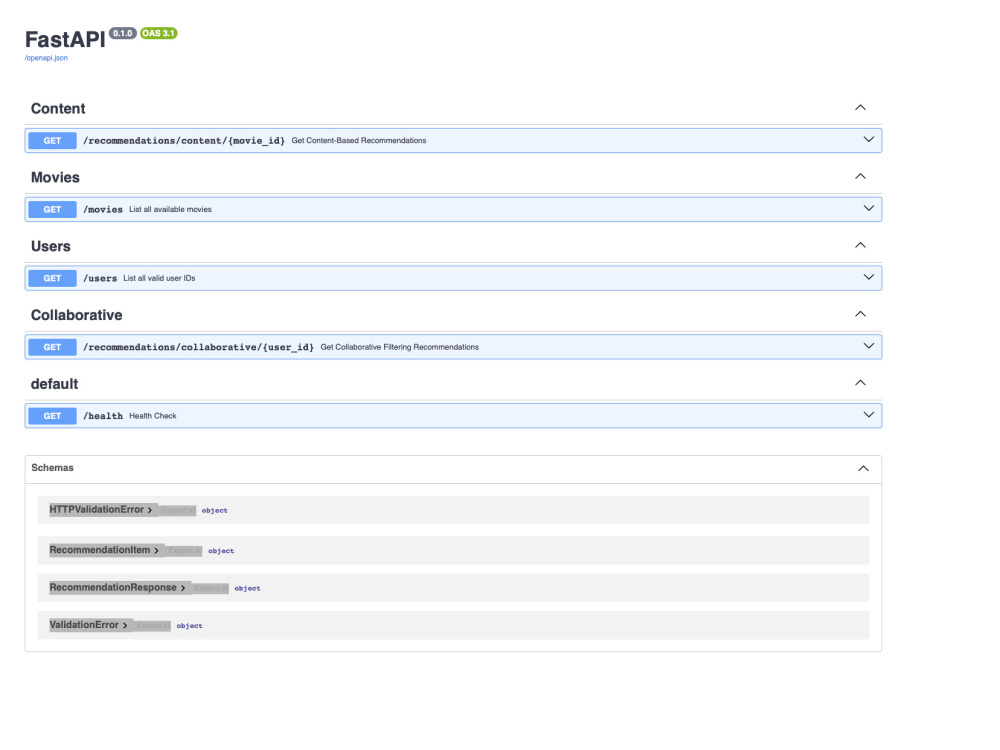The width and height of the screenshot is (1000, 750).
Task: Click GET badge for /recommendations/content/{movie_id}
Action: [52, 141]
